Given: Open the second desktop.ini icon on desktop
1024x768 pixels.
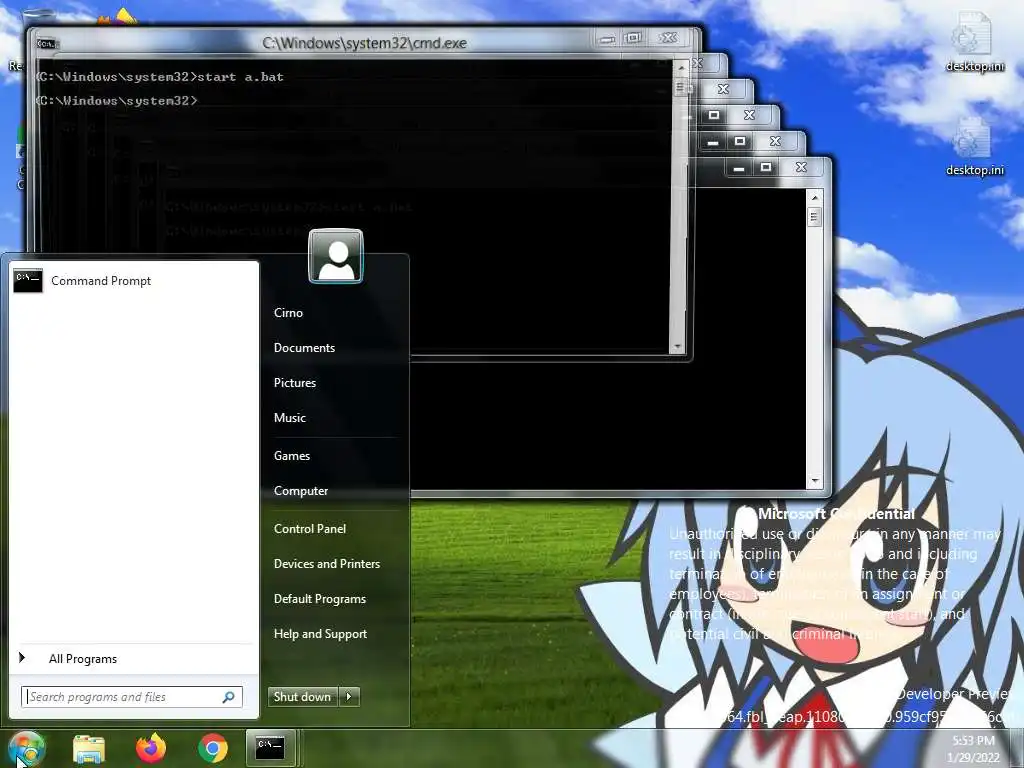Looking at the screenshot, I should click(974, 146).
